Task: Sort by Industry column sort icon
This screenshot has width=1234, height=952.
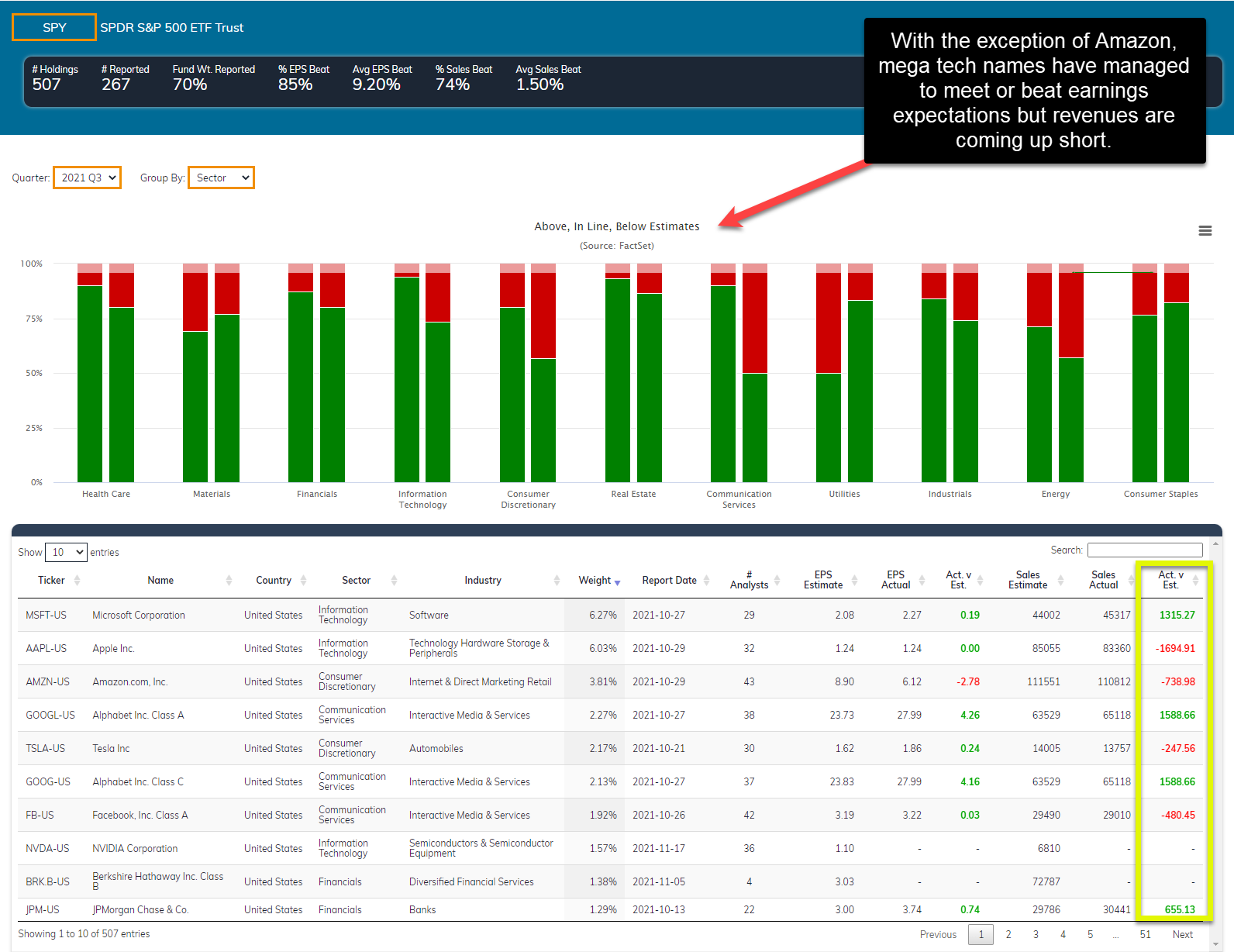Action: point(557,581)
